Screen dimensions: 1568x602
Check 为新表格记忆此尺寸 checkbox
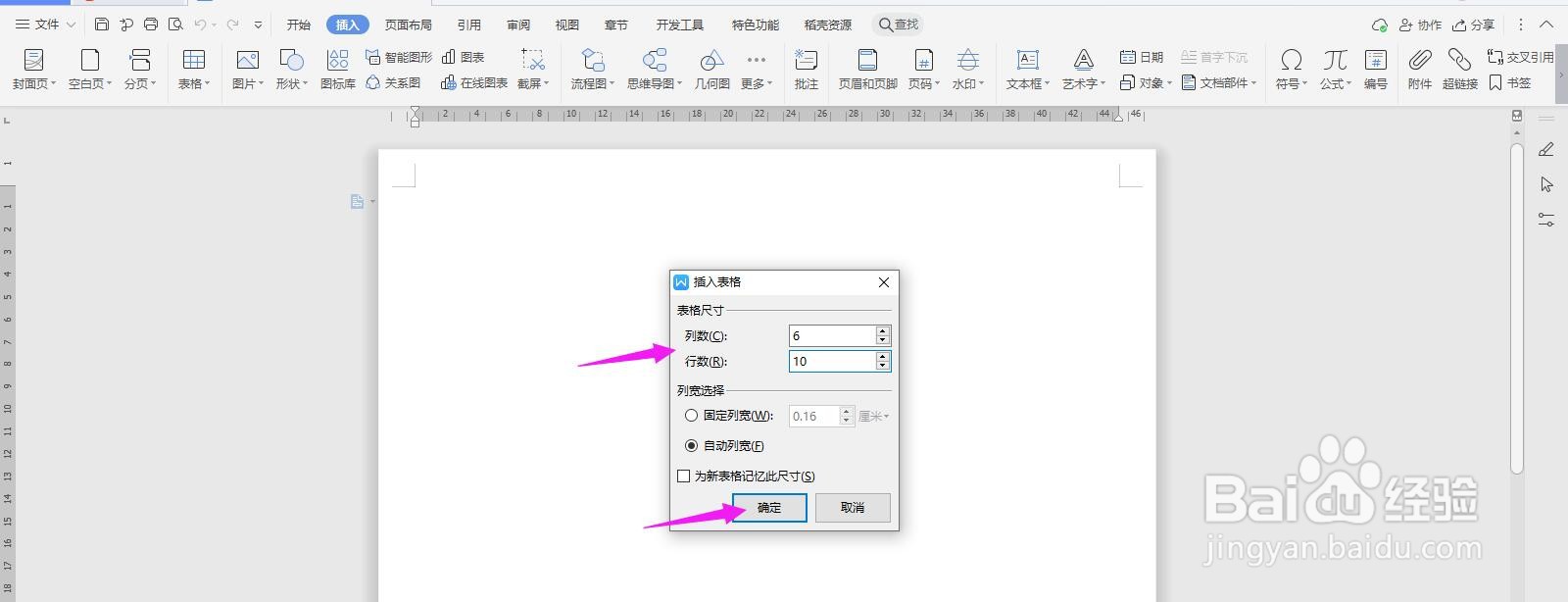[x=684, y=477]
